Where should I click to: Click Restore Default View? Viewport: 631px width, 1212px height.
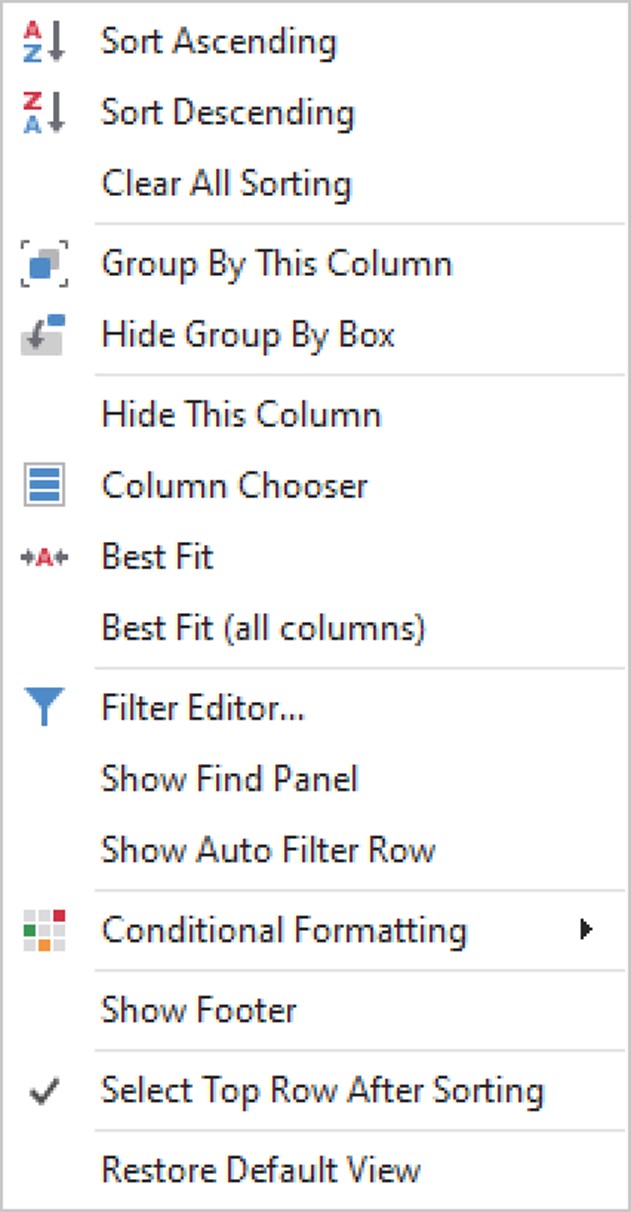tap(261, 1171)
